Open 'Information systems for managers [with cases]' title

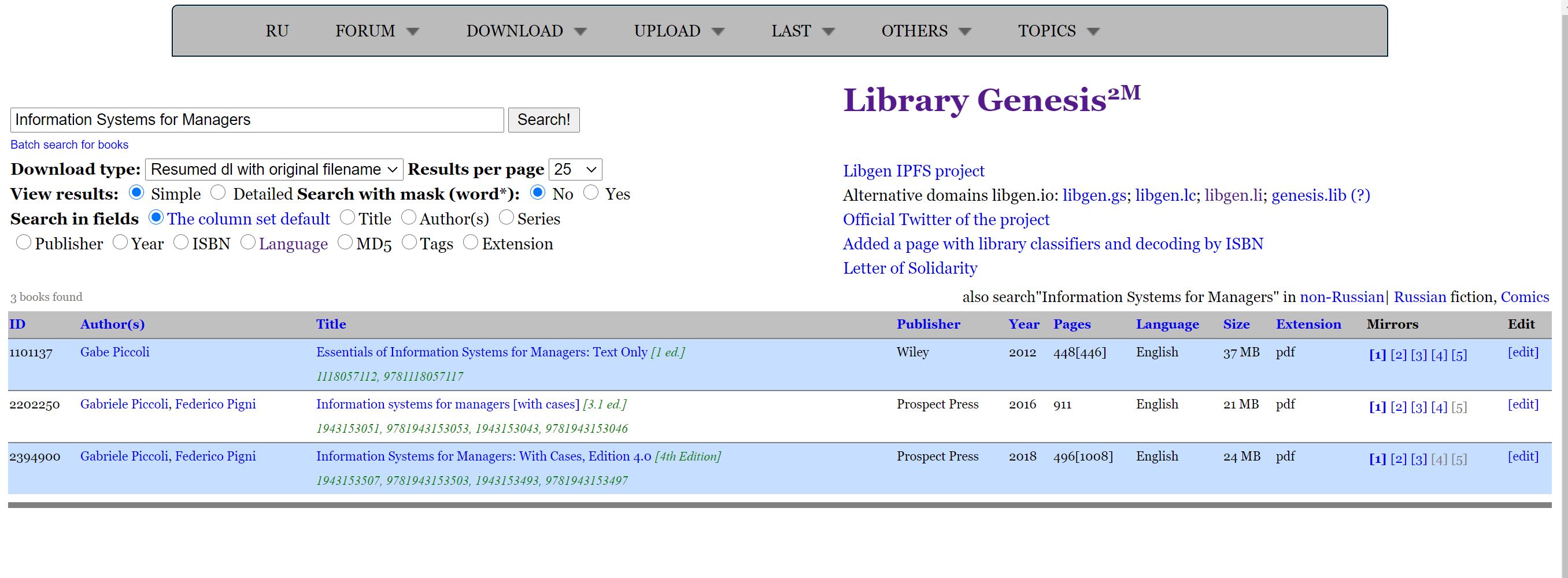448,404
